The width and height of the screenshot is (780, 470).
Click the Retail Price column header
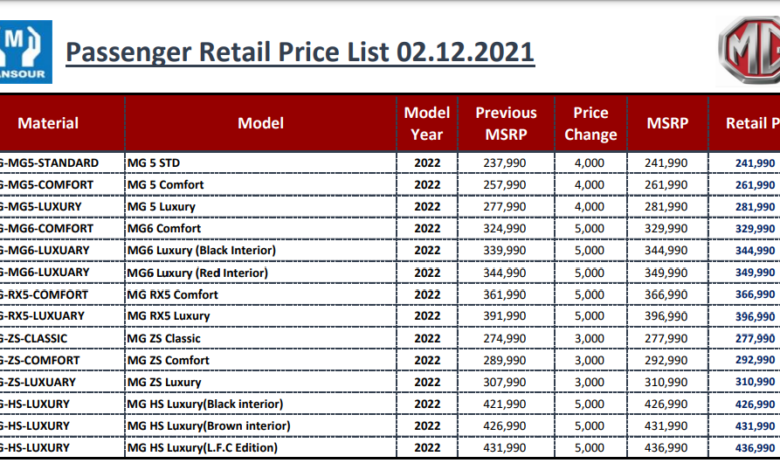pyautogui.click(x=750, y=123)
